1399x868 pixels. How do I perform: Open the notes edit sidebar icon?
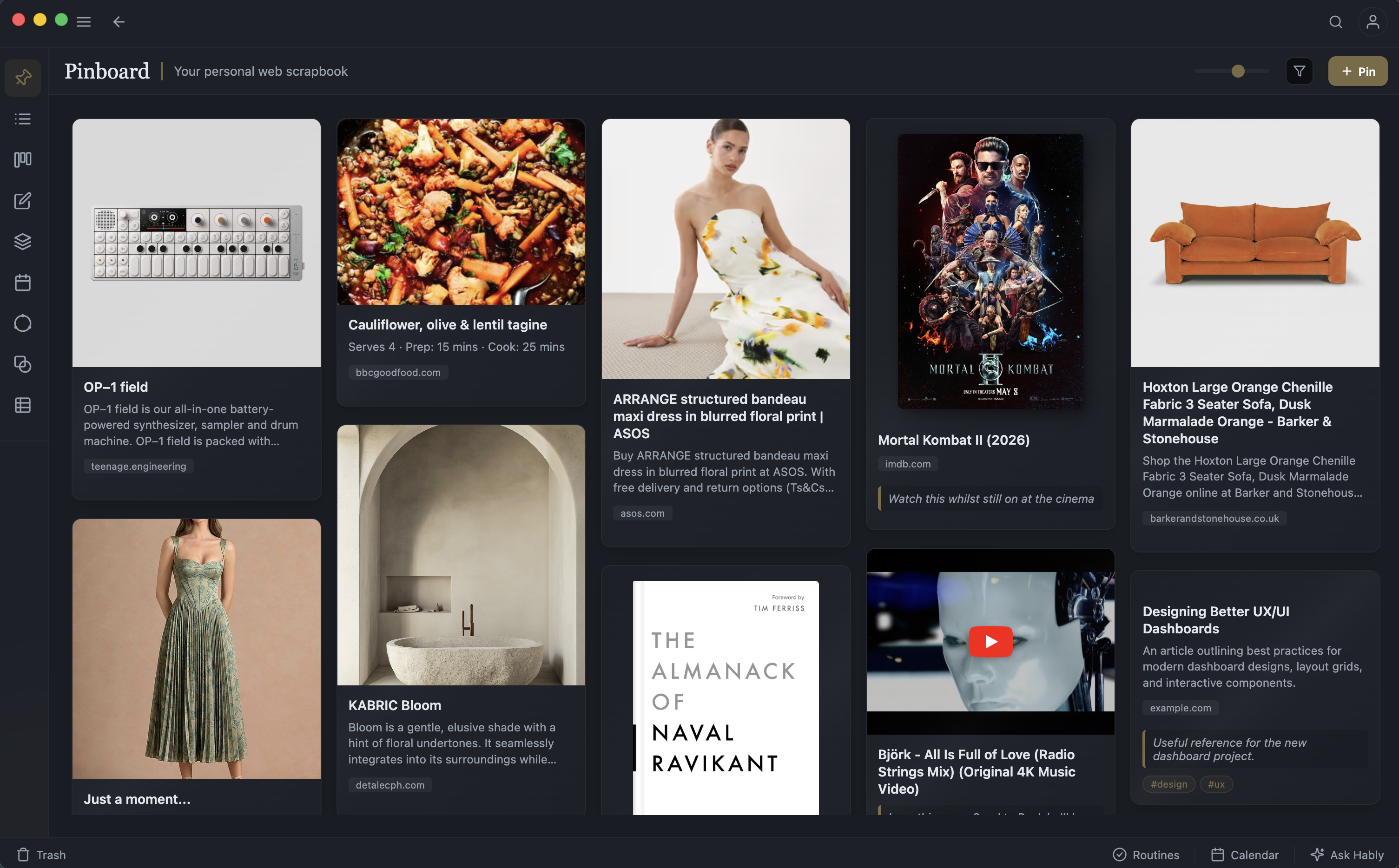(23, 200)
